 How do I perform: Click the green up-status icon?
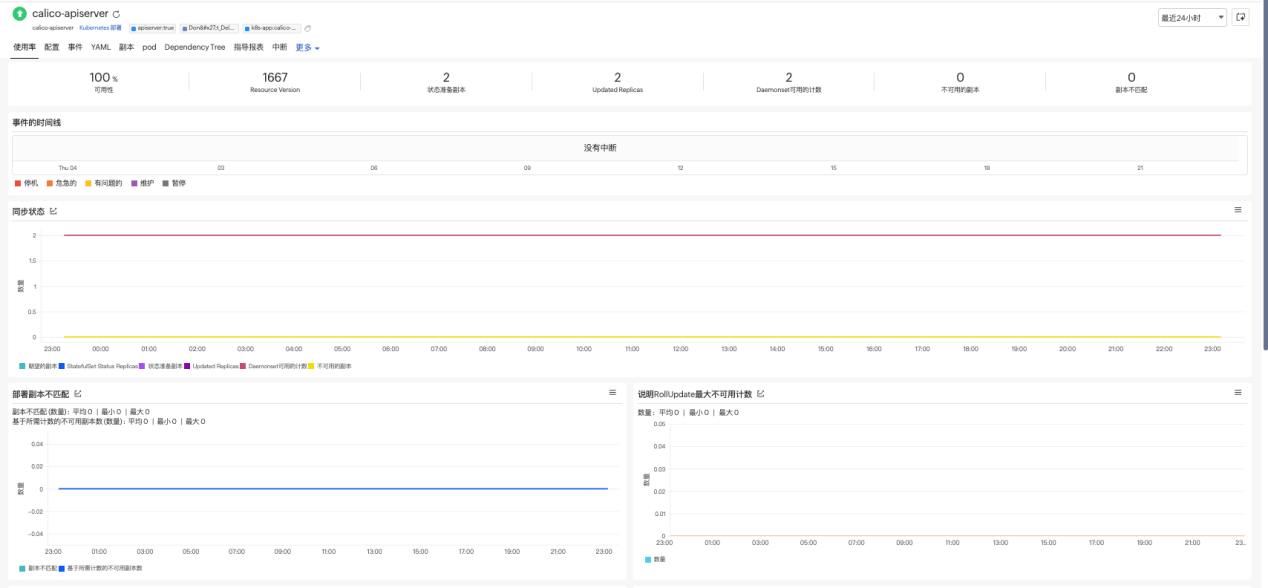click(19, 14)
